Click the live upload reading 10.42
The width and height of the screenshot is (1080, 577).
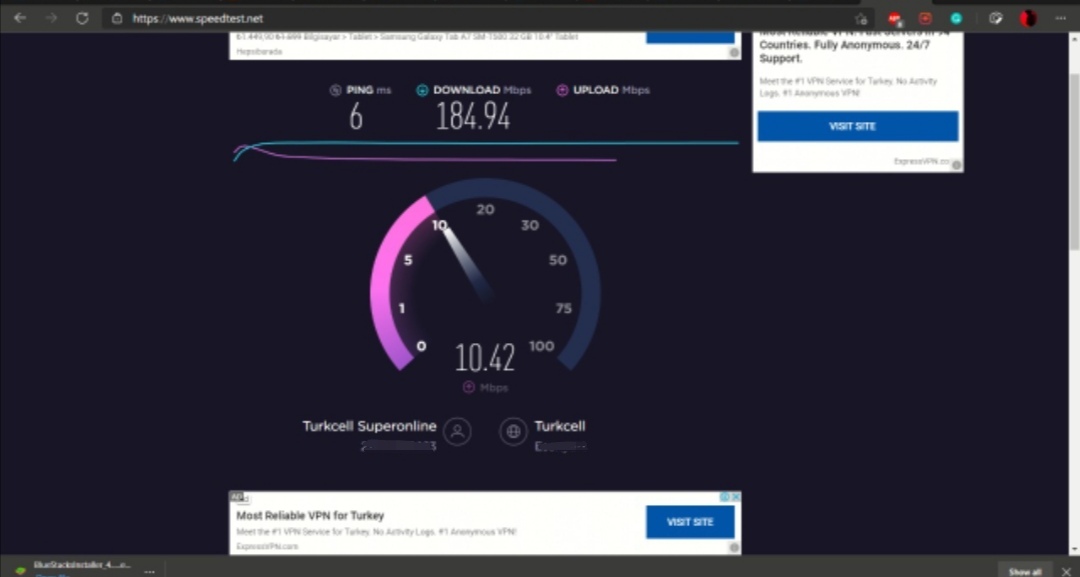coord(485,358)
